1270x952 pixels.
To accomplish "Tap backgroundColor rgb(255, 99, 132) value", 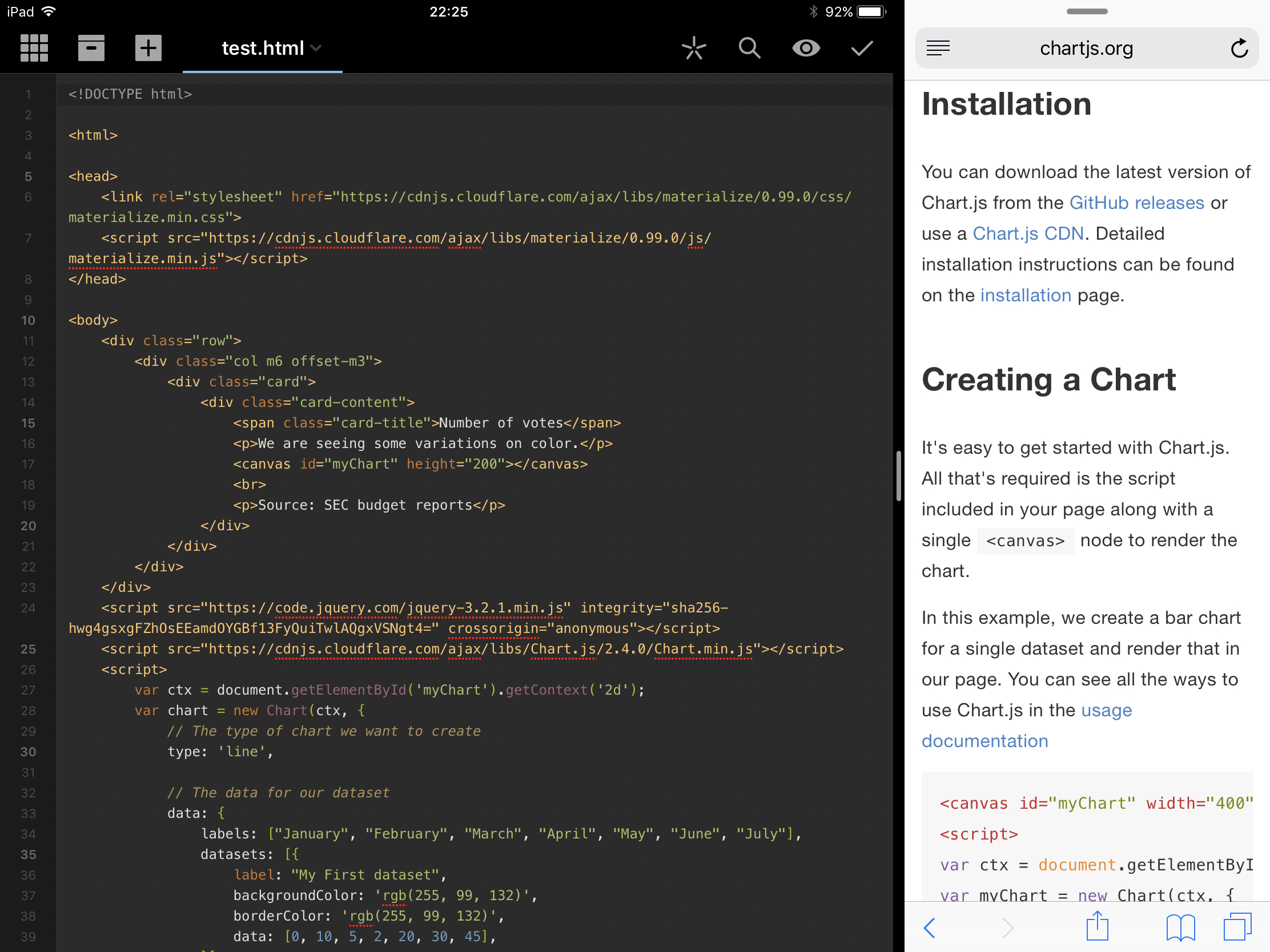I will (x=452, y=895).
